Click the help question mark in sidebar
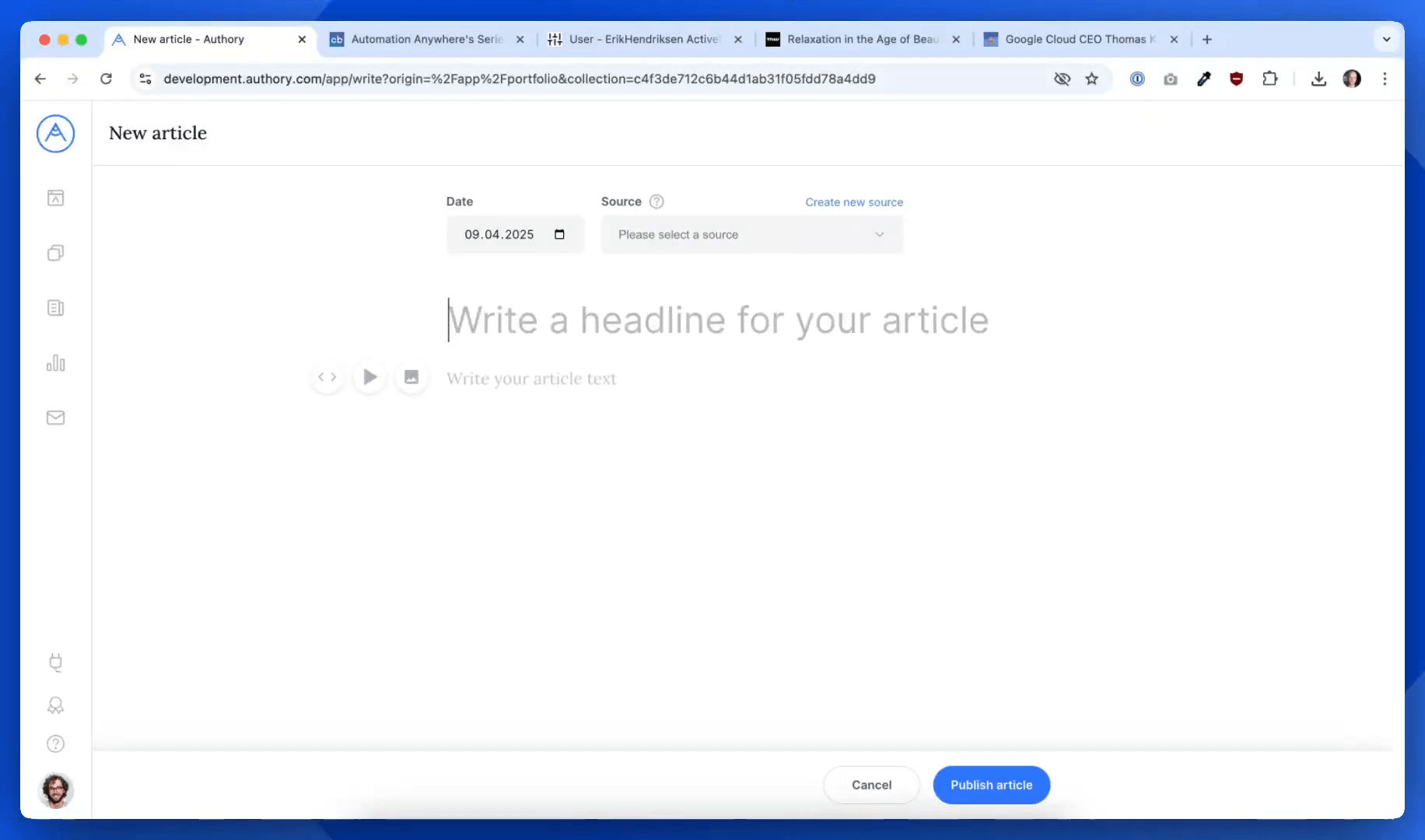This screenshot has height=840, width=1425. point(55,744)
